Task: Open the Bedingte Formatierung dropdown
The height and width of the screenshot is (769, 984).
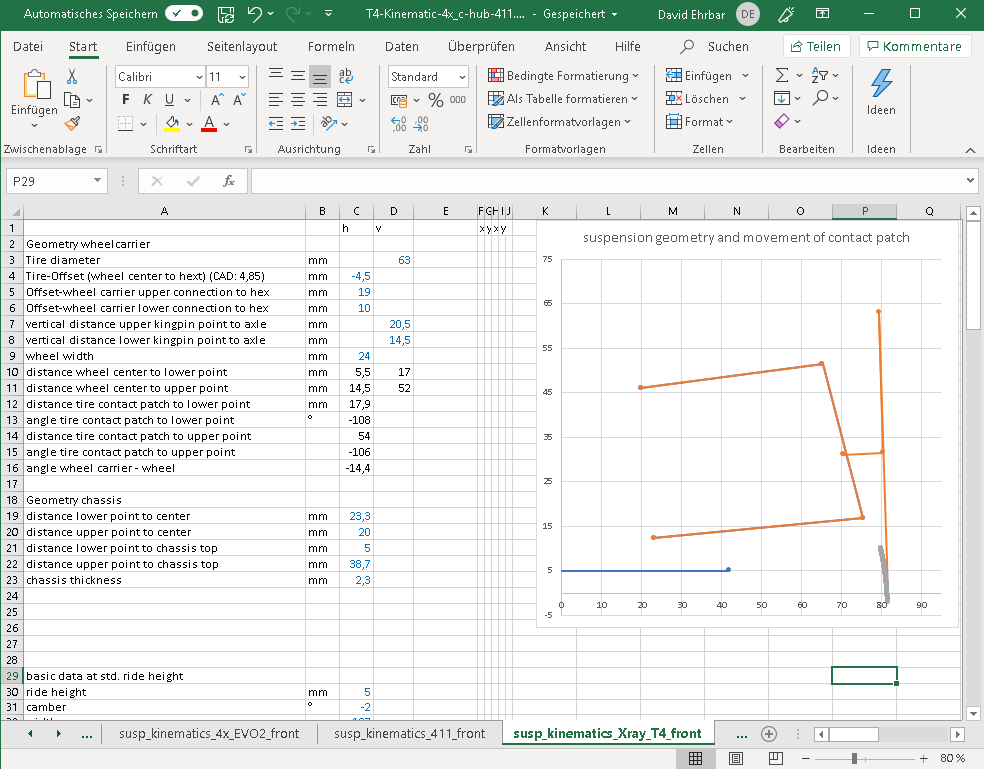Action: tap(564, 76)
